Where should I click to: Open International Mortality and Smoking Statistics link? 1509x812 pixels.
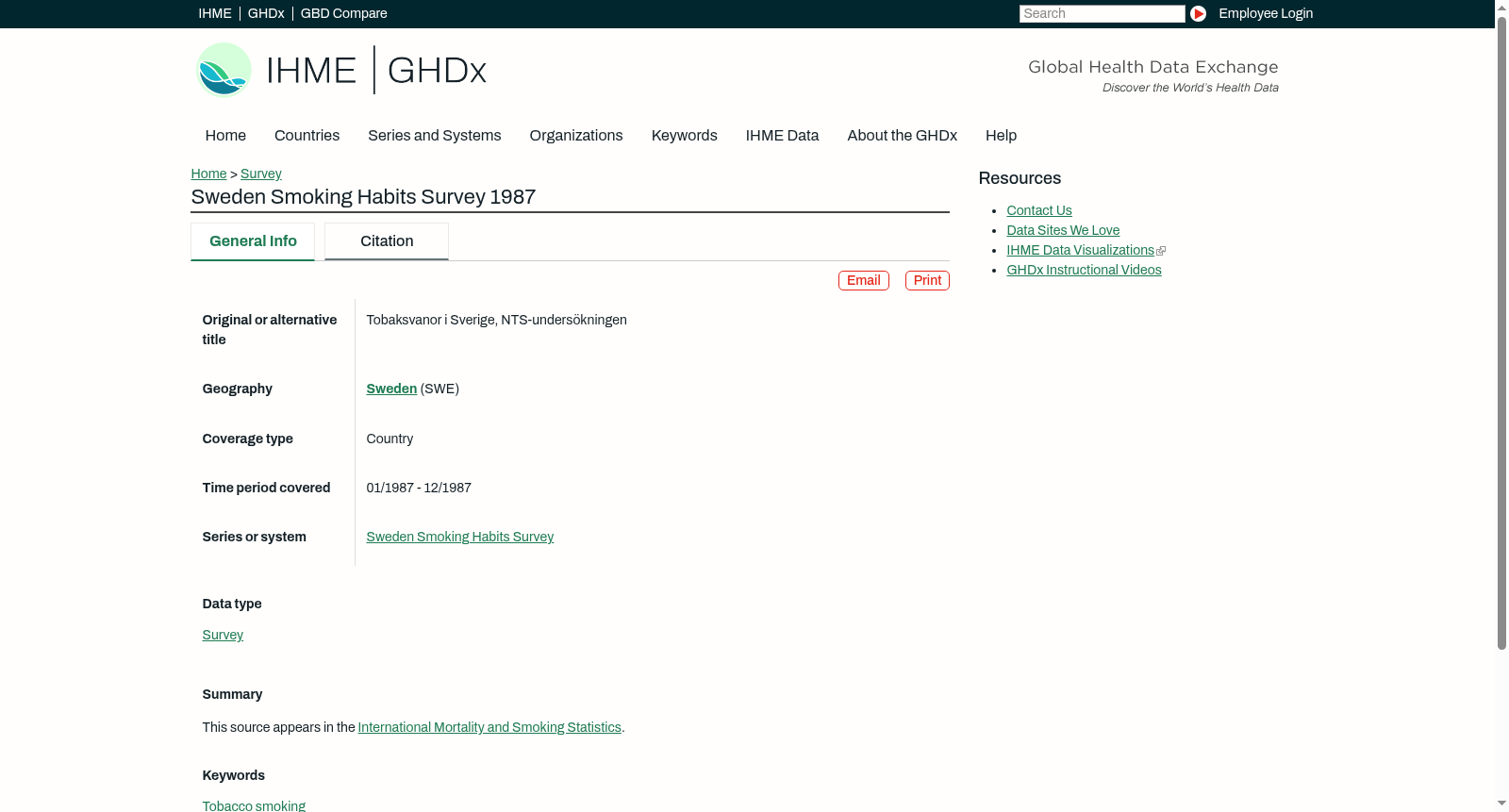pos(489,728)
